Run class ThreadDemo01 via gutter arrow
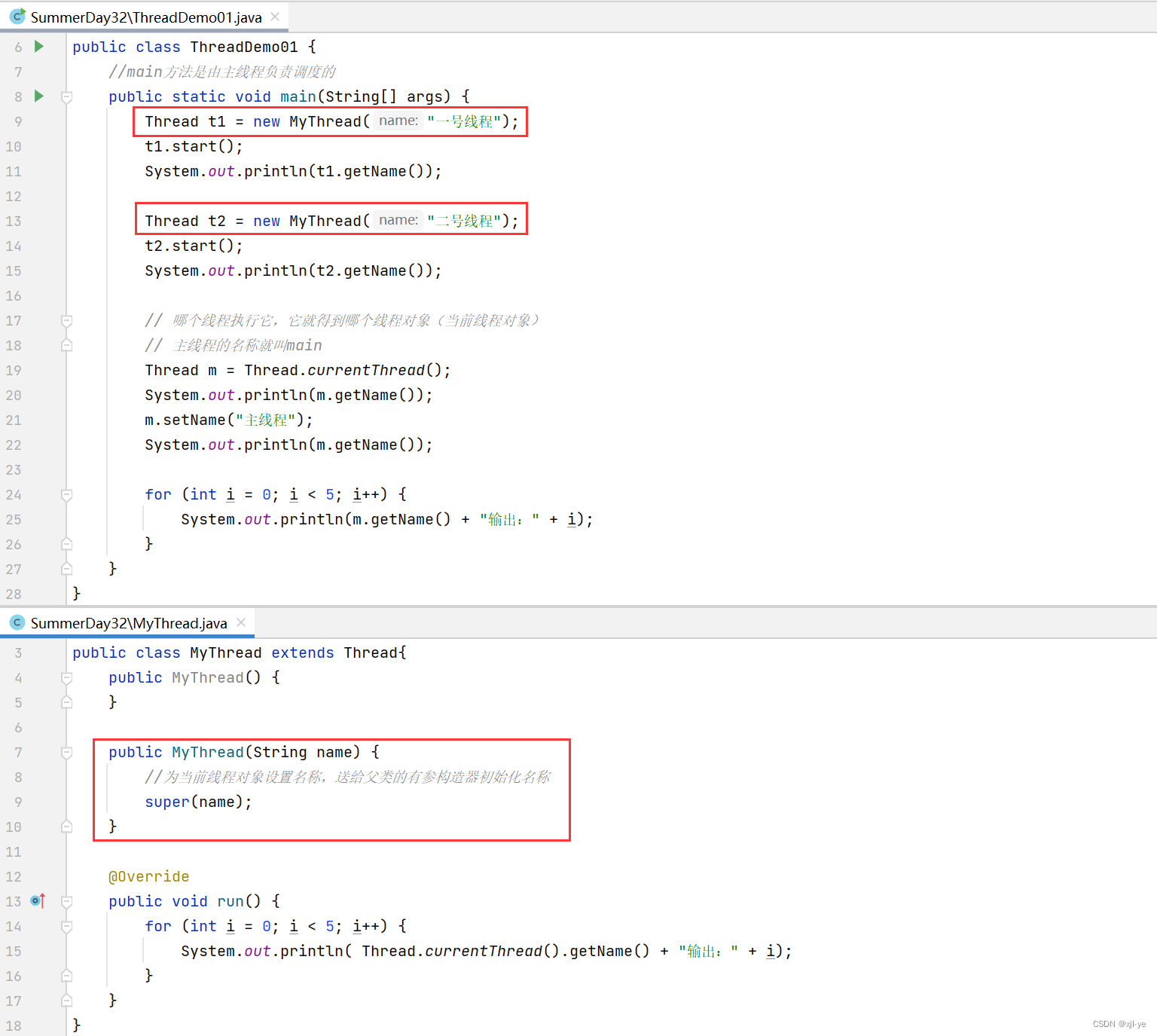Viewport: 1157px width, 1036px height. click(39, 47)
